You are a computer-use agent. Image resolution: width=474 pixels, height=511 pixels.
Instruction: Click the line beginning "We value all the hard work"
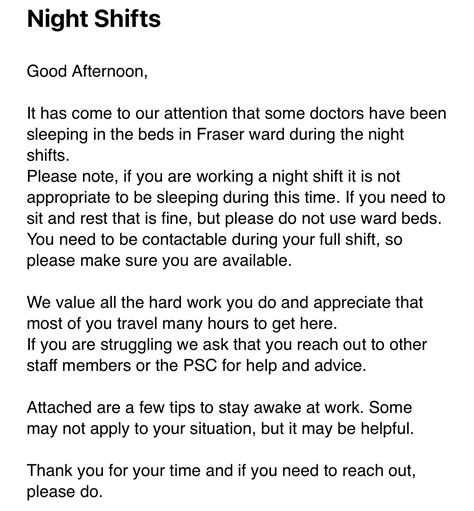pos(225,303)
